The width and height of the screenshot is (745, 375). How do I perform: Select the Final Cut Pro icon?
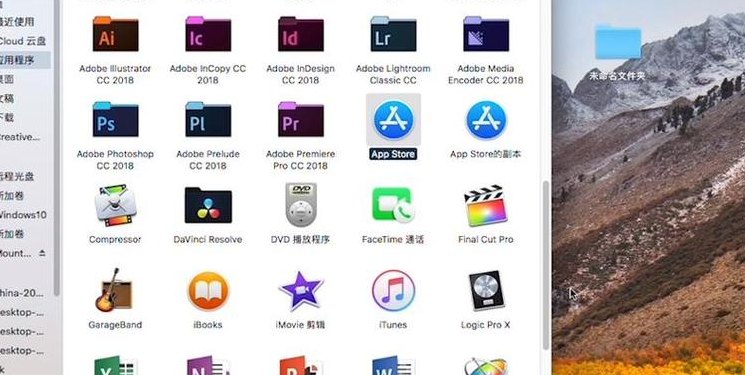(486, 205)
